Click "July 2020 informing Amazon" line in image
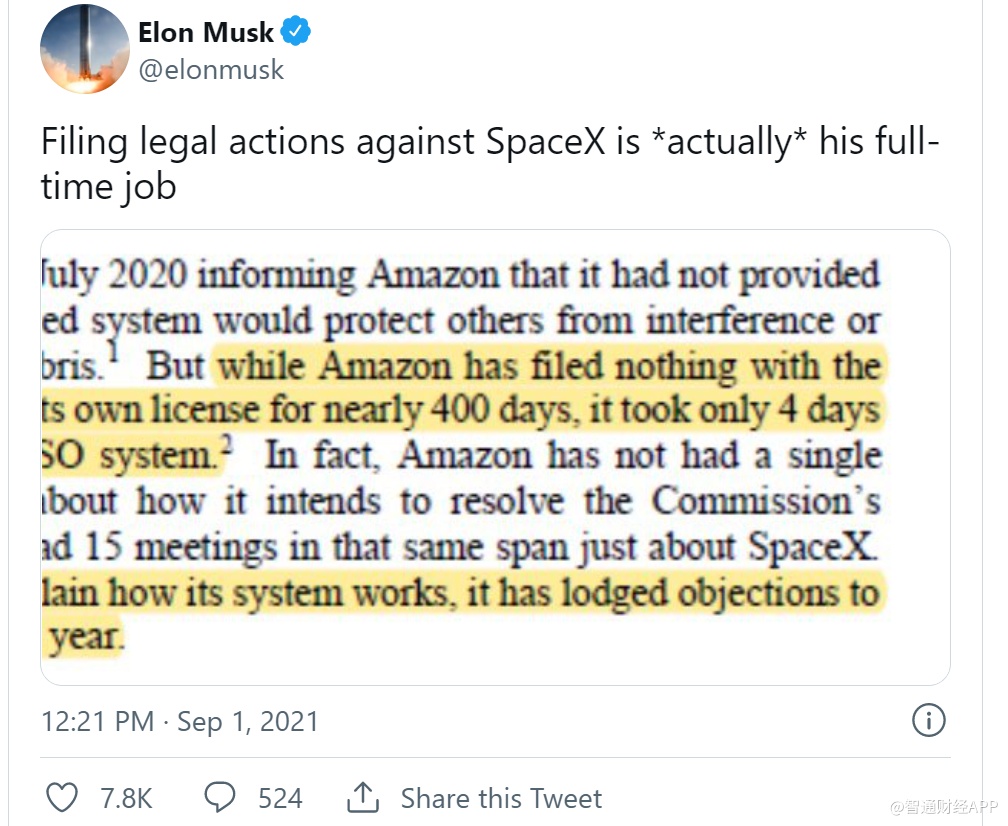 click(460, 275)
